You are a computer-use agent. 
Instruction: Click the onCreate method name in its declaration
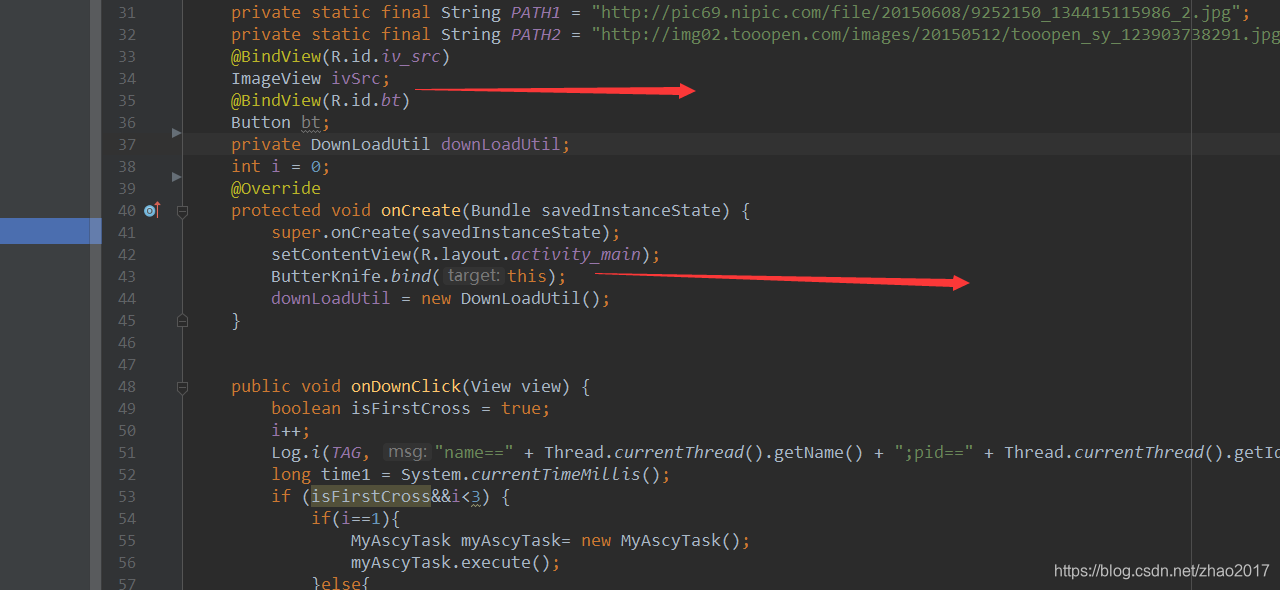coord(421,210)
